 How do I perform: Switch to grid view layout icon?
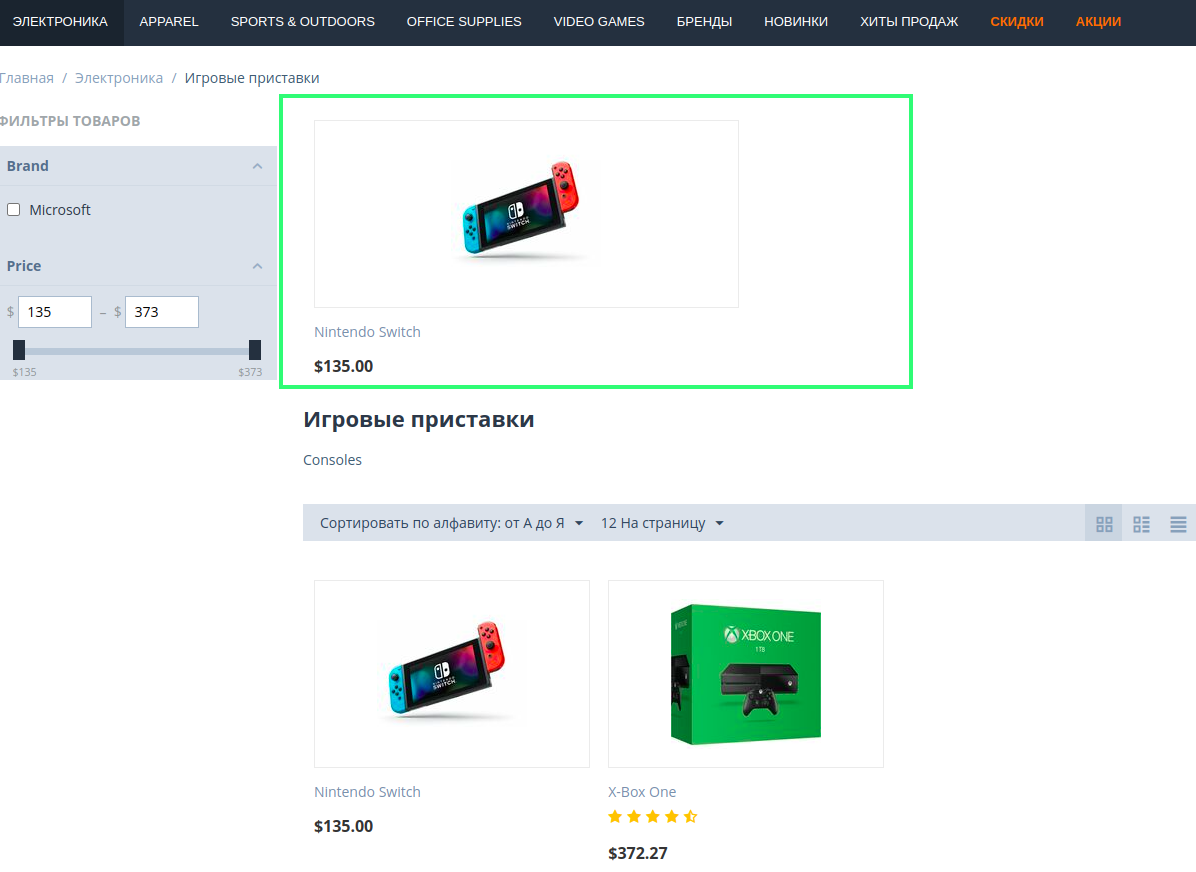(1104, 524)
